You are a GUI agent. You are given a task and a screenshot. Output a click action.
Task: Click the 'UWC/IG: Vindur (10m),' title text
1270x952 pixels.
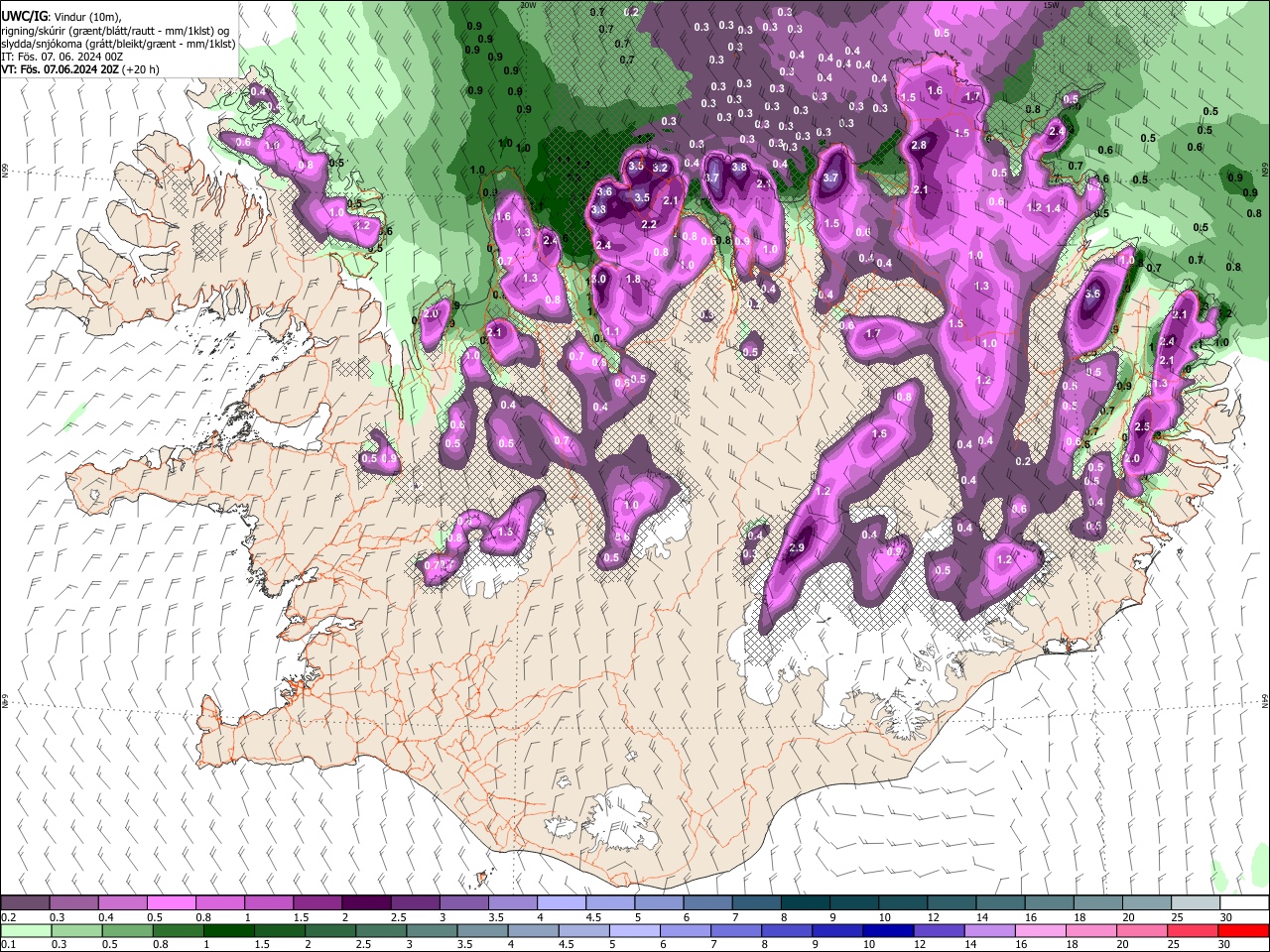pyautogui.click(x=62, y=16)
